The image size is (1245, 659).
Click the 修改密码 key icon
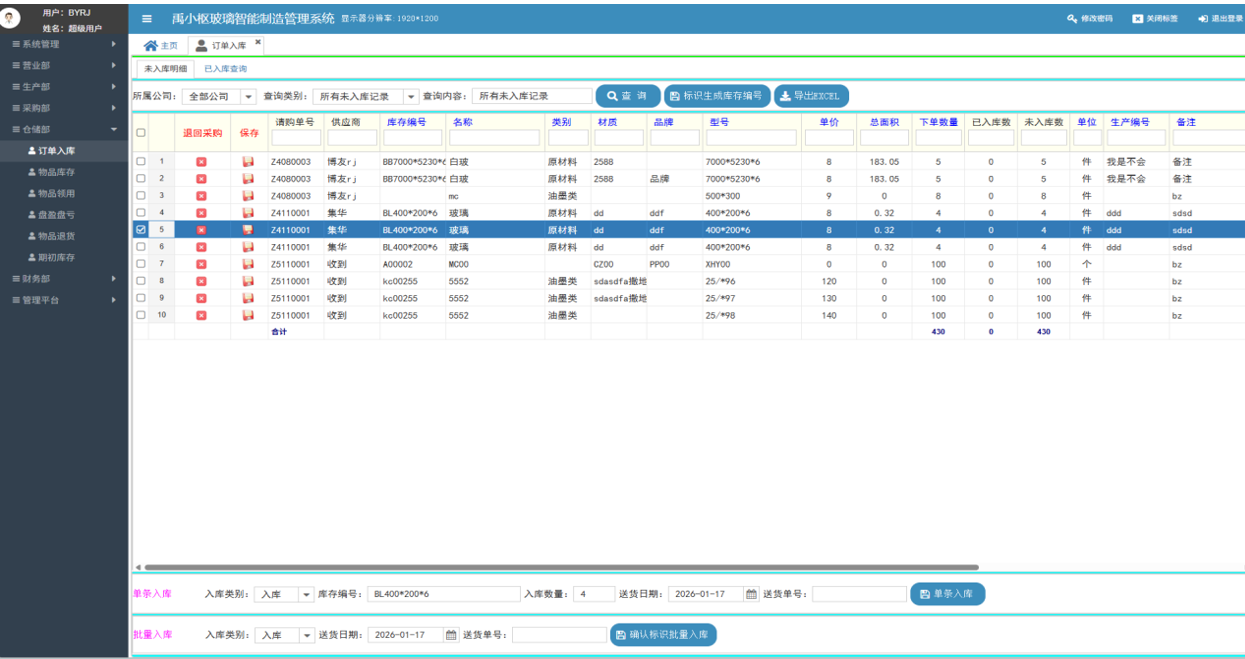pos(1072,19)
